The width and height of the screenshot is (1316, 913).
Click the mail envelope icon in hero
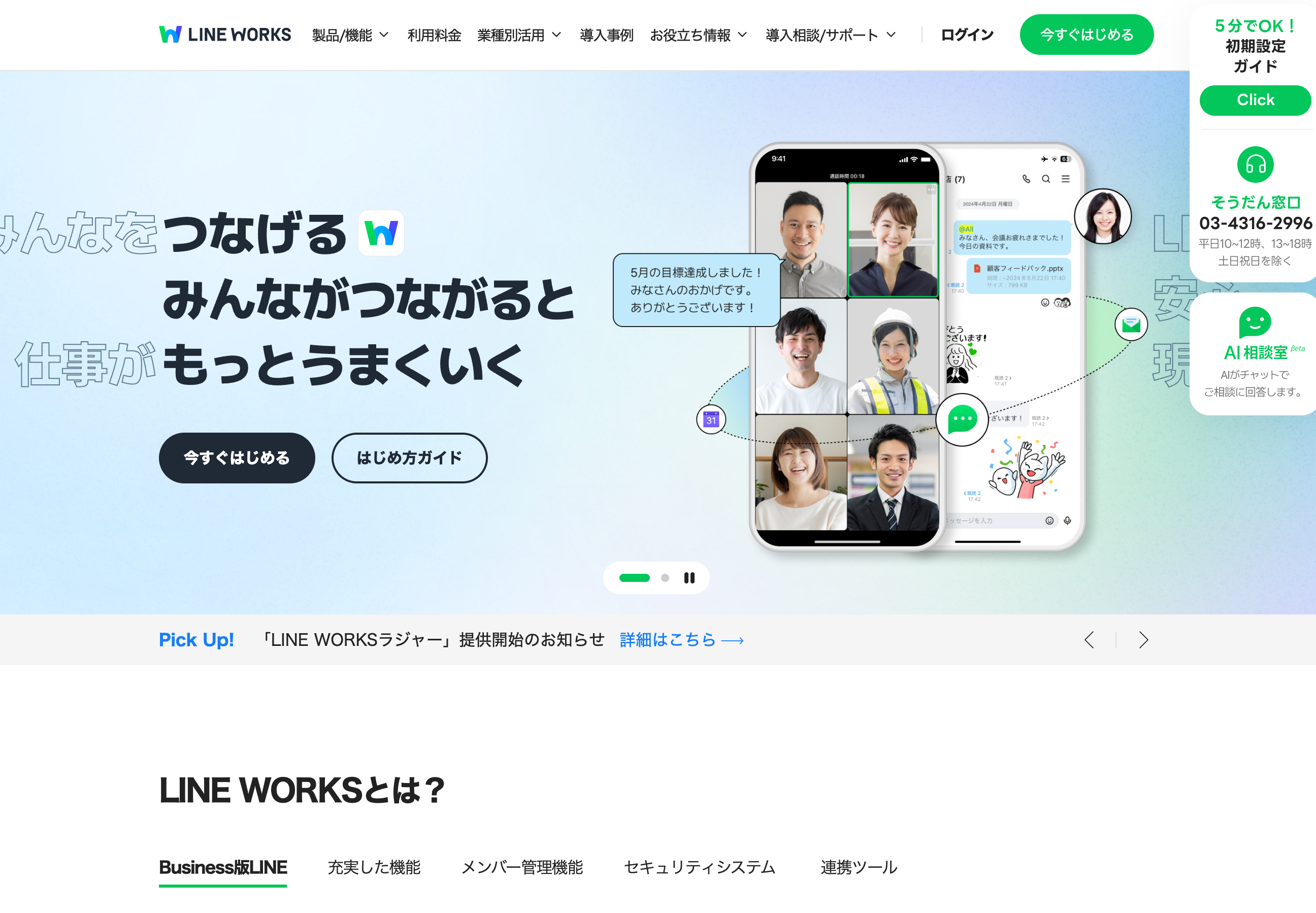click(1131, 324)
